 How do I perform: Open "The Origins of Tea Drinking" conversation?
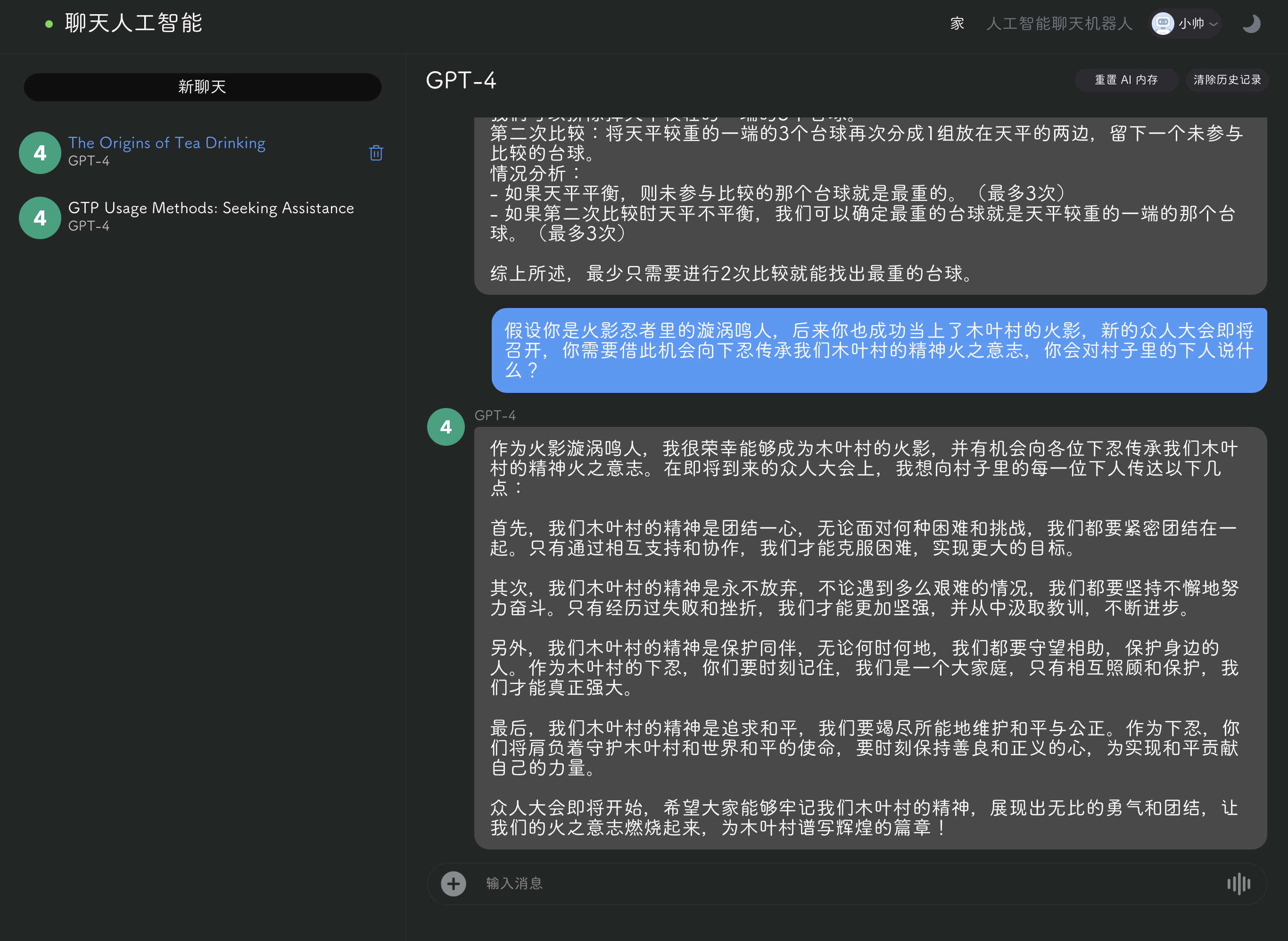coord(167,143)
